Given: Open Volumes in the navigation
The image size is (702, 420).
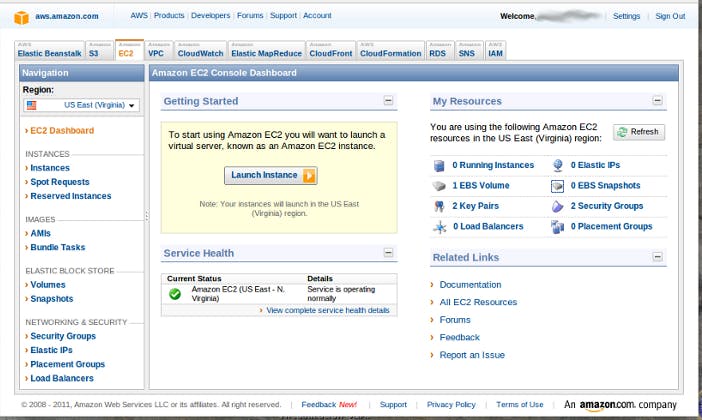Looking at the screenshot, I should pos(47,285).
